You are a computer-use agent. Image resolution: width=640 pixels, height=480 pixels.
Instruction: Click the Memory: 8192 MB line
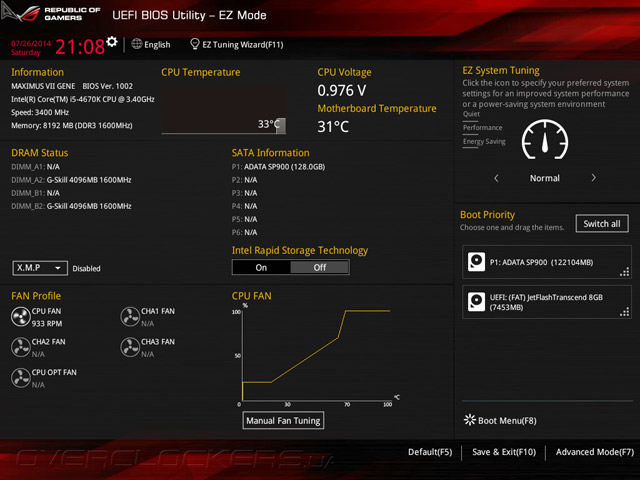coord(71,125)
